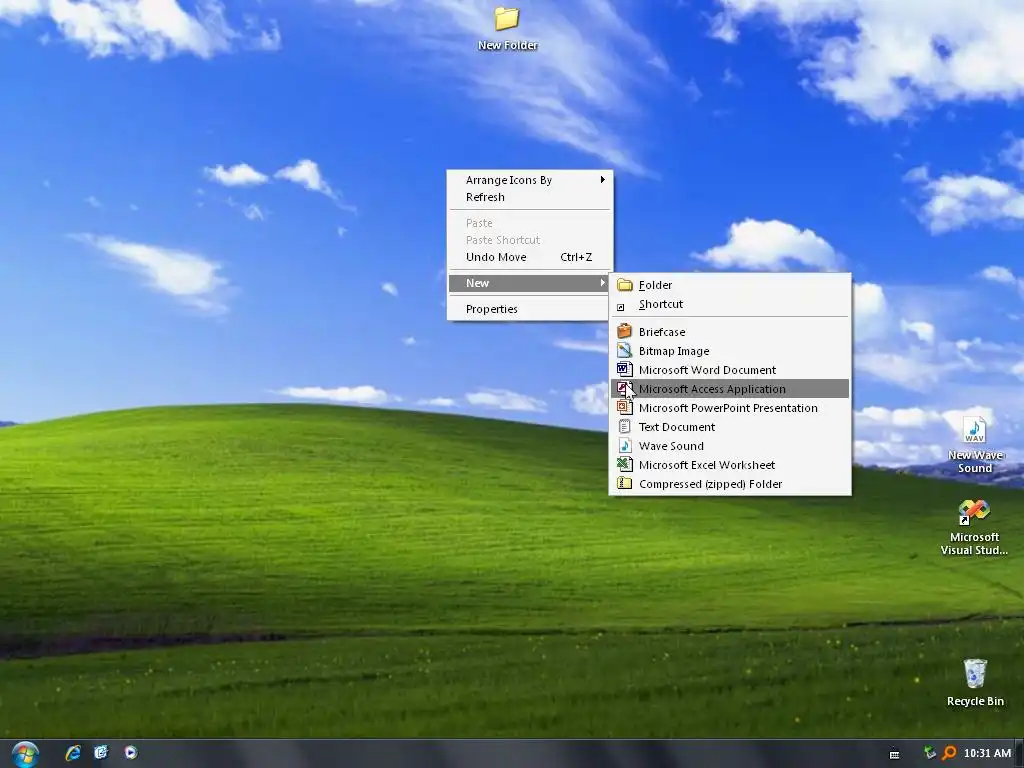Screen dimensions: 1024x768
Task: Select Microsoft Access Application entry
Action: 730,389
